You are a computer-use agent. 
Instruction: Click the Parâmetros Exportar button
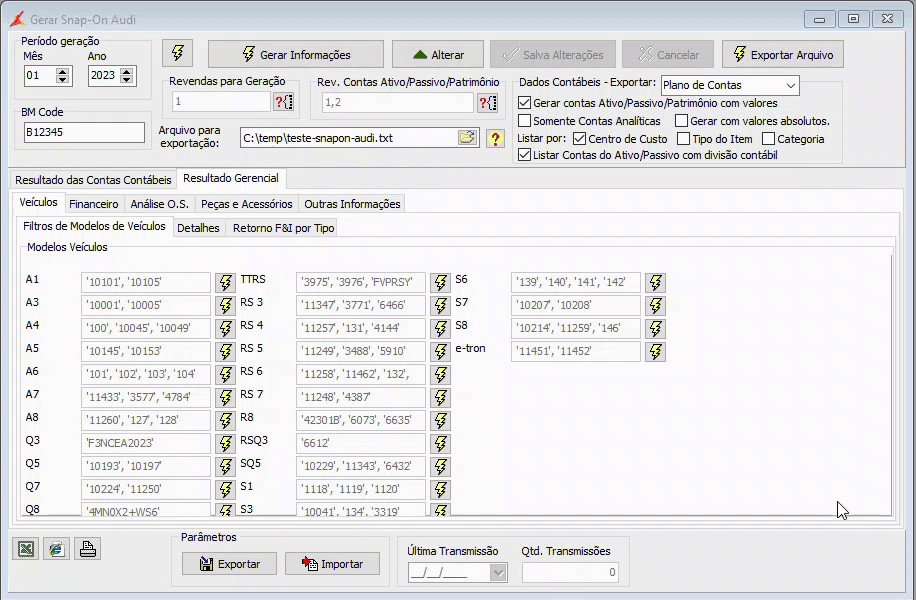tap(229, 564)
